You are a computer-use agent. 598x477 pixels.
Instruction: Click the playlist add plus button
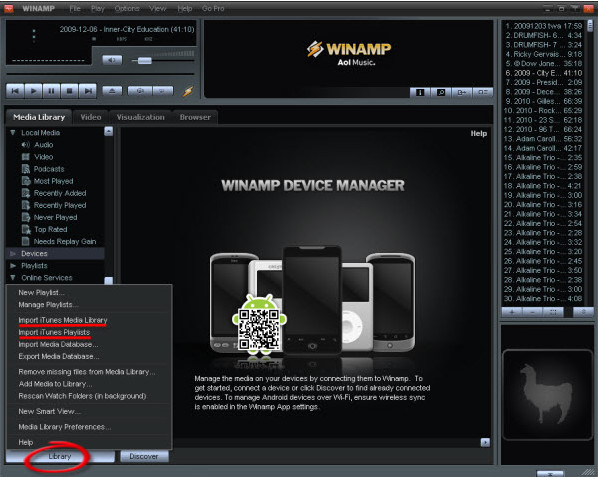(x=512, y=312)
